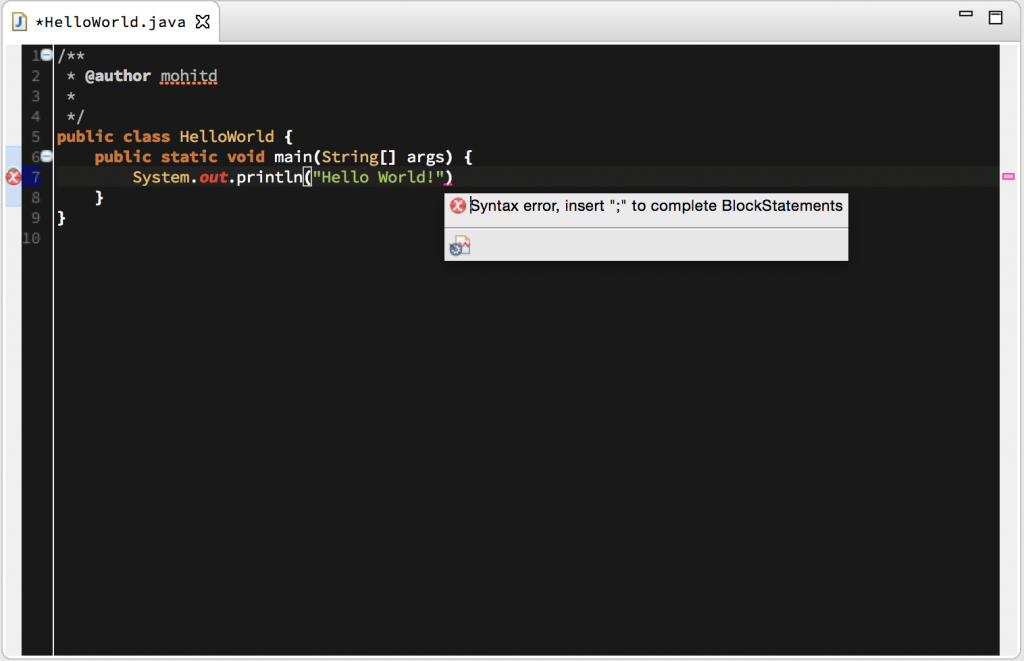Click the Java file icon on tab

(20, 22)
